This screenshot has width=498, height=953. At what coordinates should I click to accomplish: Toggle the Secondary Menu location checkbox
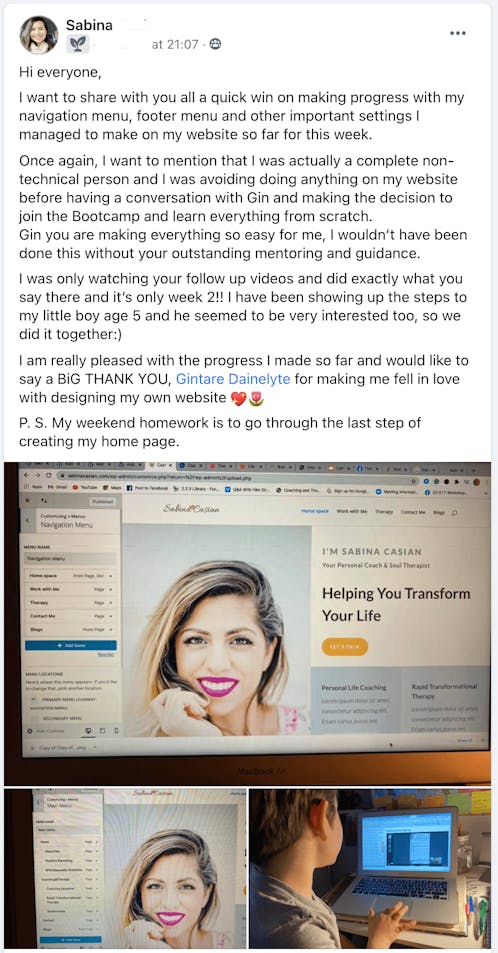click(x=34, y=718)
